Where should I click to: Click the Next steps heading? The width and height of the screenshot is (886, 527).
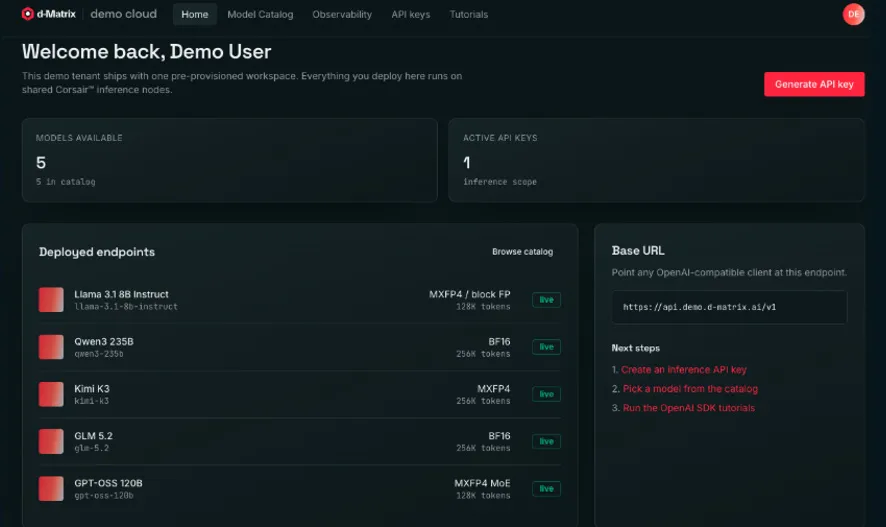point(636,348)
